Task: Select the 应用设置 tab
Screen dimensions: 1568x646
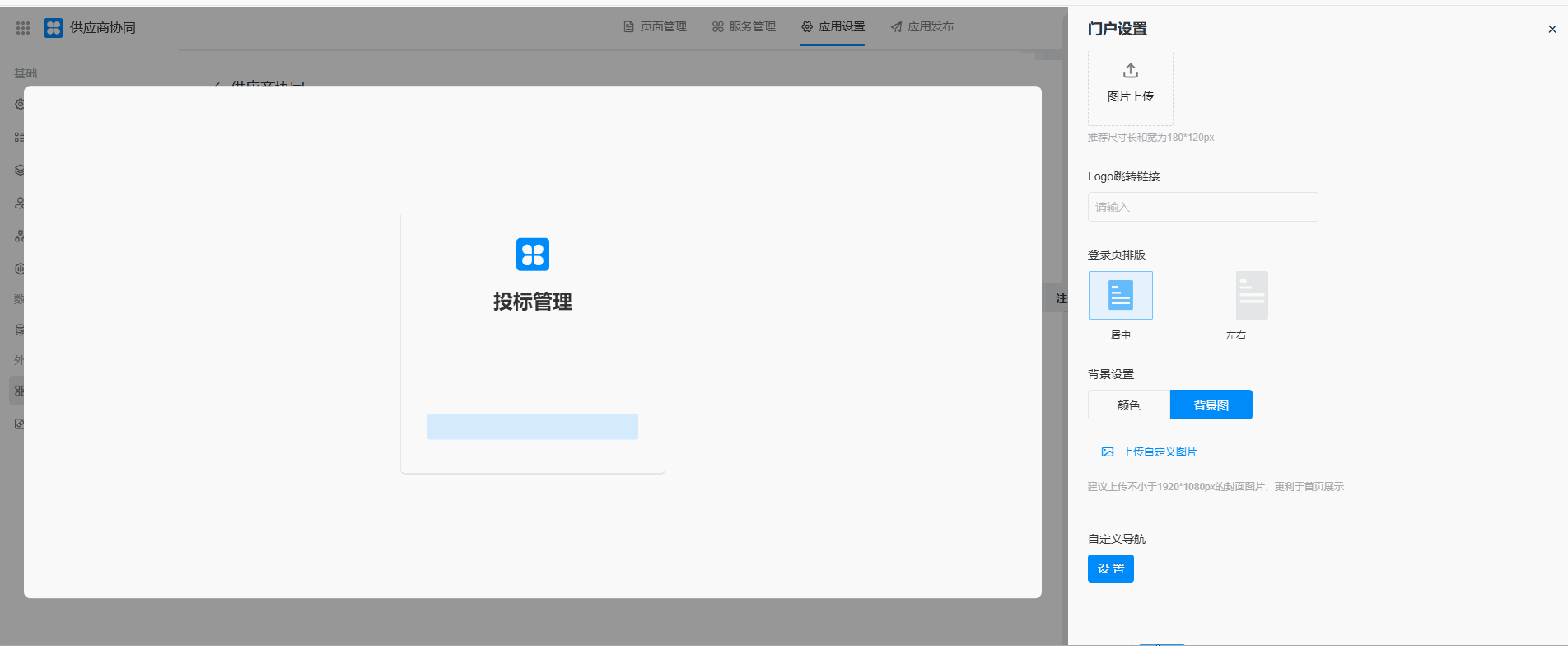Action: pos(833,26)
